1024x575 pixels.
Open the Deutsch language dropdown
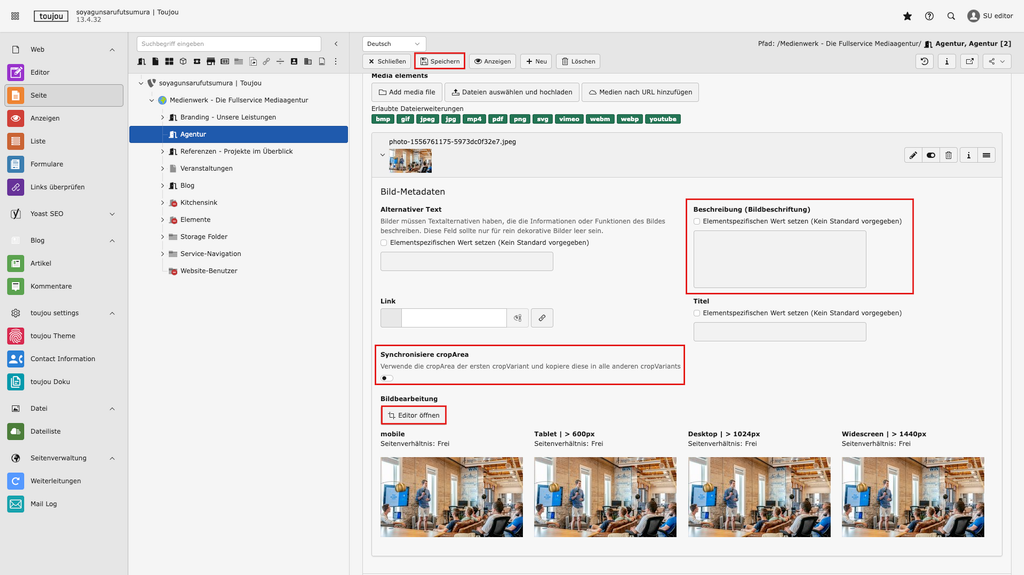[394, 44]
